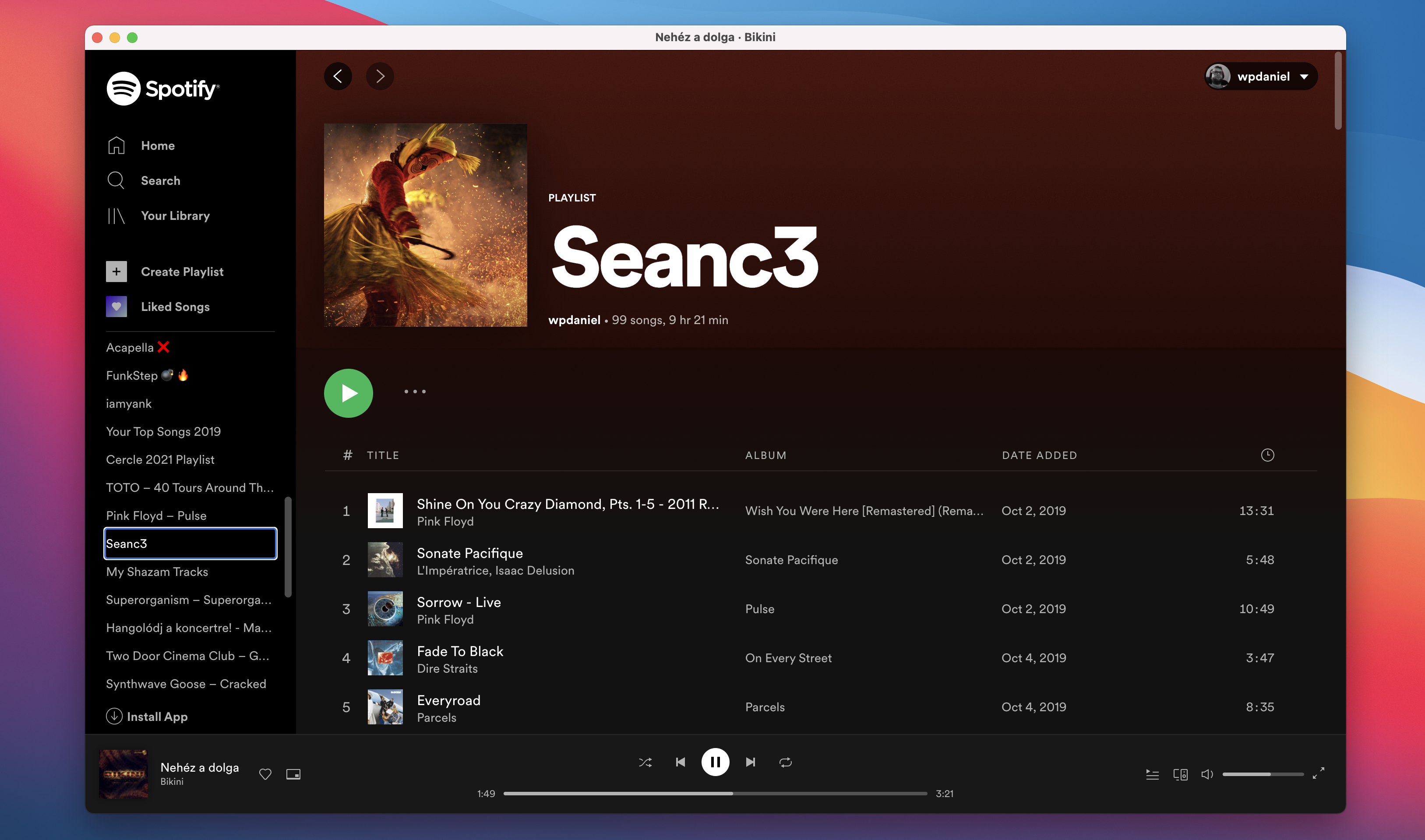Screen dimensions: 1425x840
Task: Click the connect to a device icon
Action: [x=1180, y=774]
